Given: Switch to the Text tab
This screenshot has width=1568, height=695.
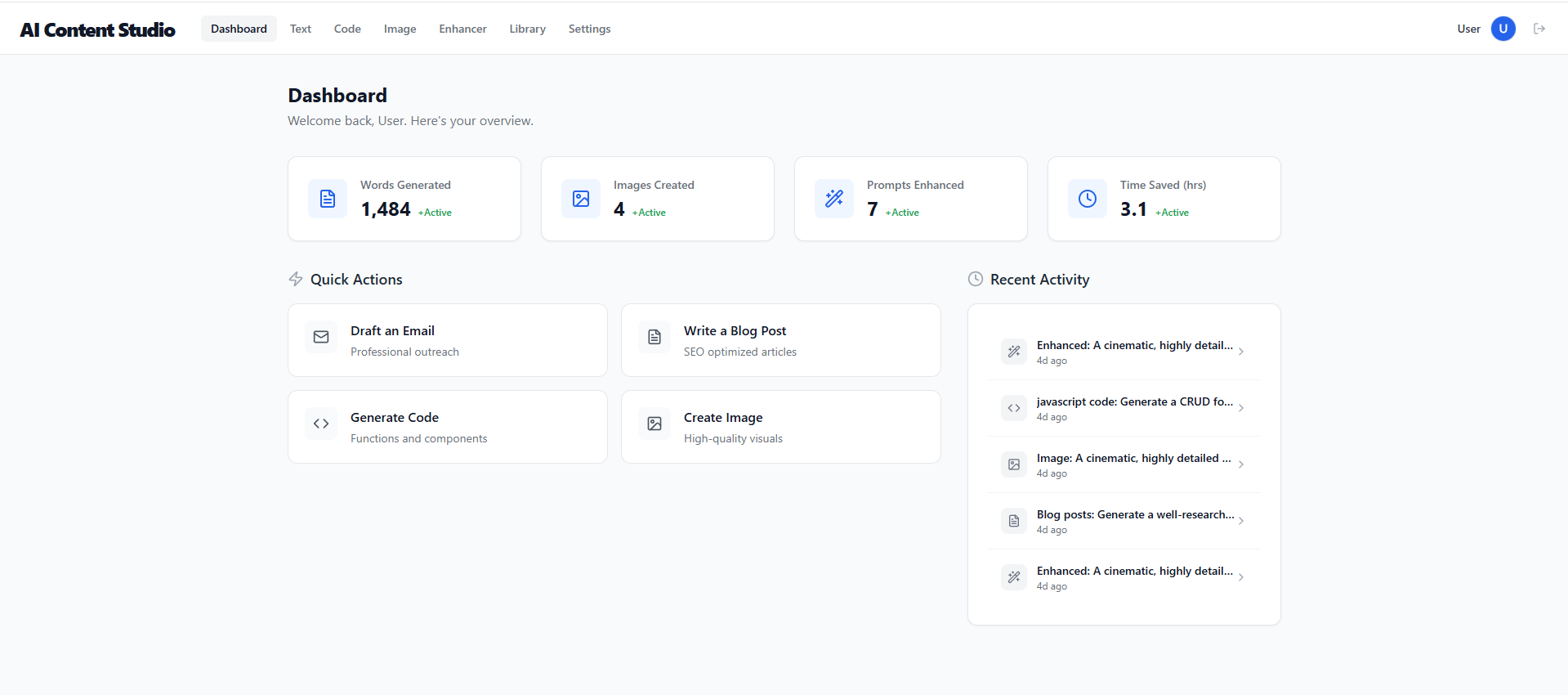Looking at the screenshot, I should point(301,29).
